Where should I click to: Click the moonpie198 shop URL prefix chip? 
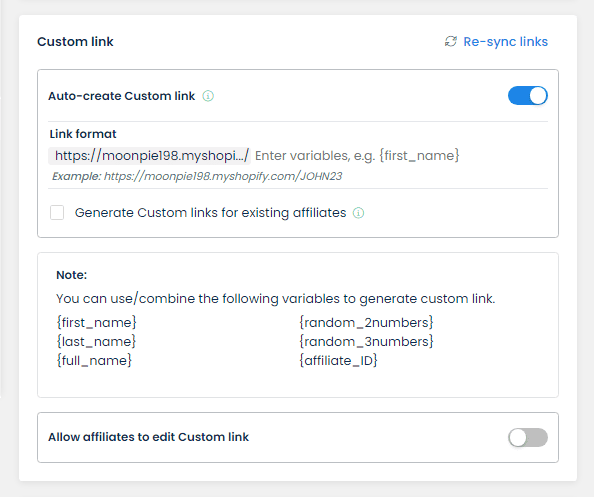[x=149, y=156]
